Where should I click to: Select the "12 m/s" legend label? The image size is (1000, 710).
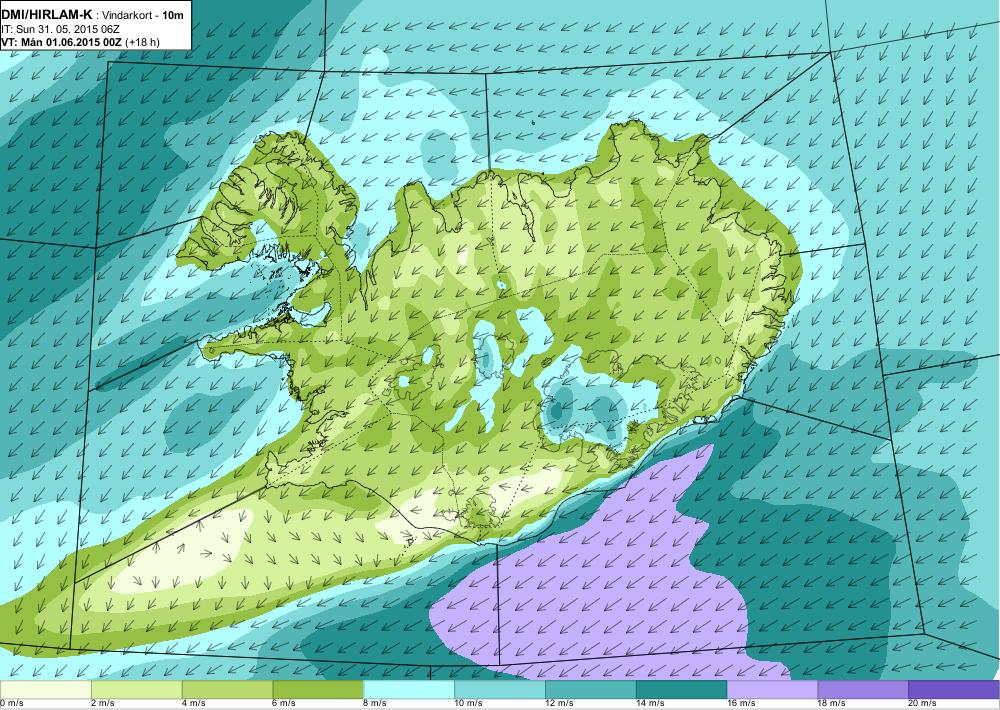click(x=559, y=704)
